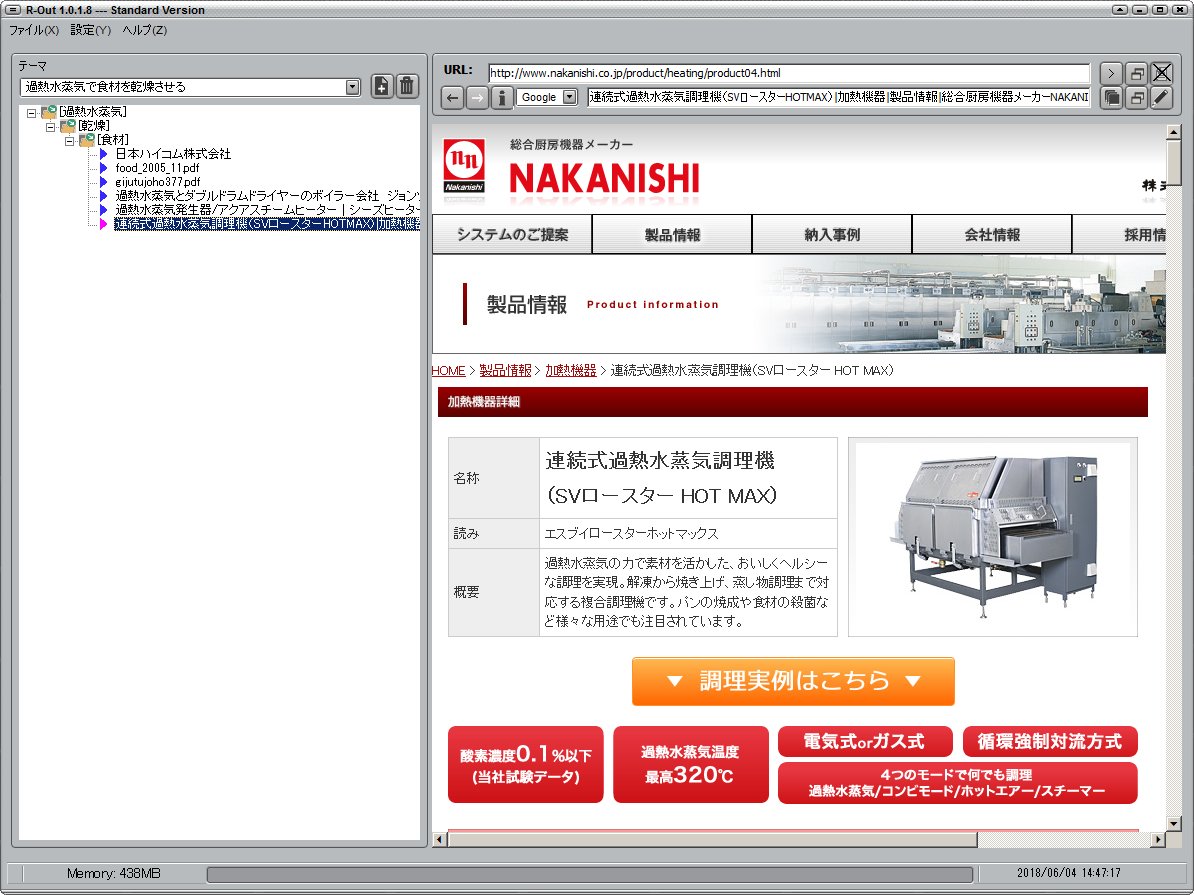Click the blue arrow beside gijutujoho377.pdf
The width and height of the screenshot is (1194, 895).
(104, 182)
